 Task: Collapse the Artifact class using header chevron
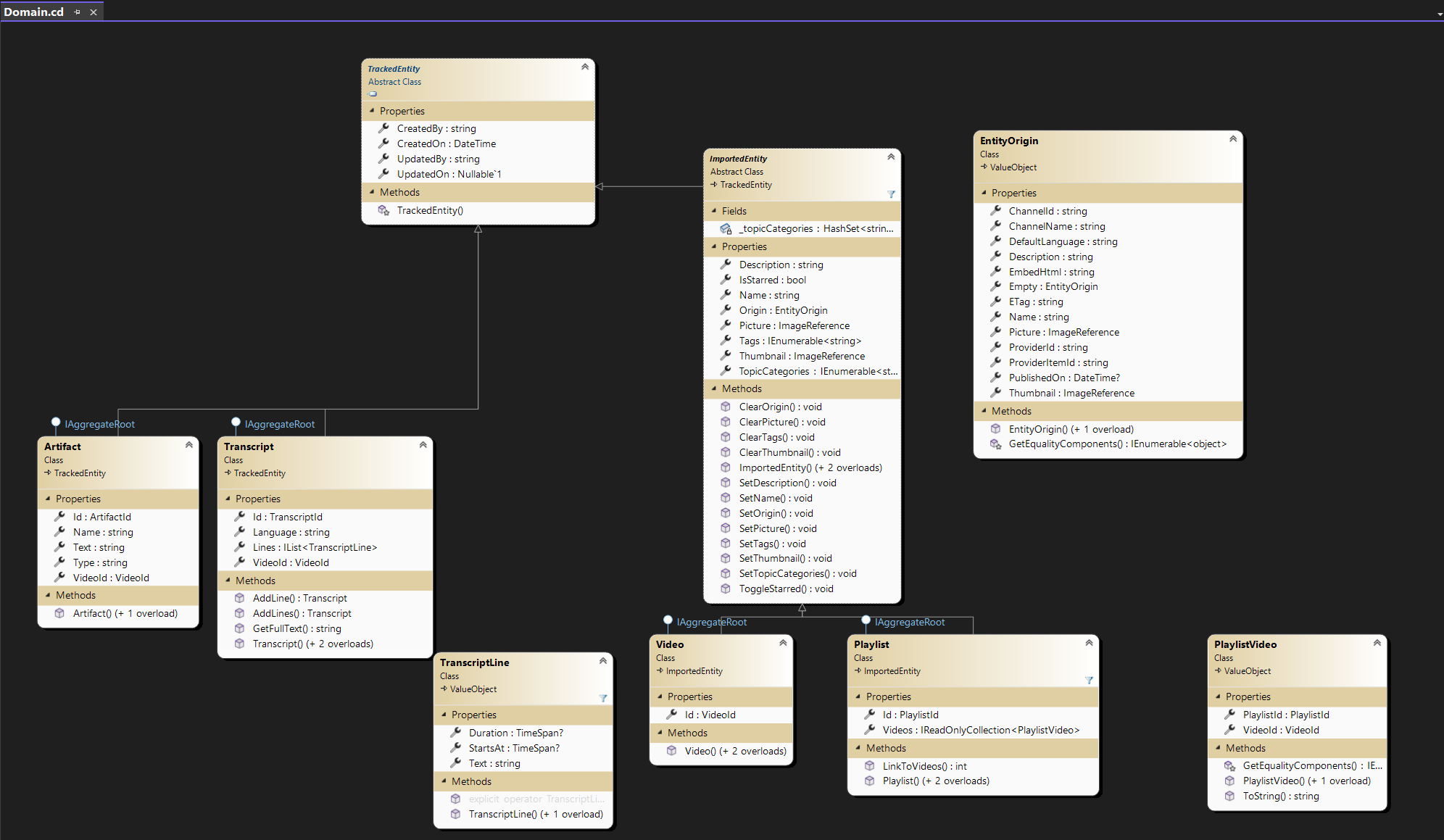[x=189, y=444]
